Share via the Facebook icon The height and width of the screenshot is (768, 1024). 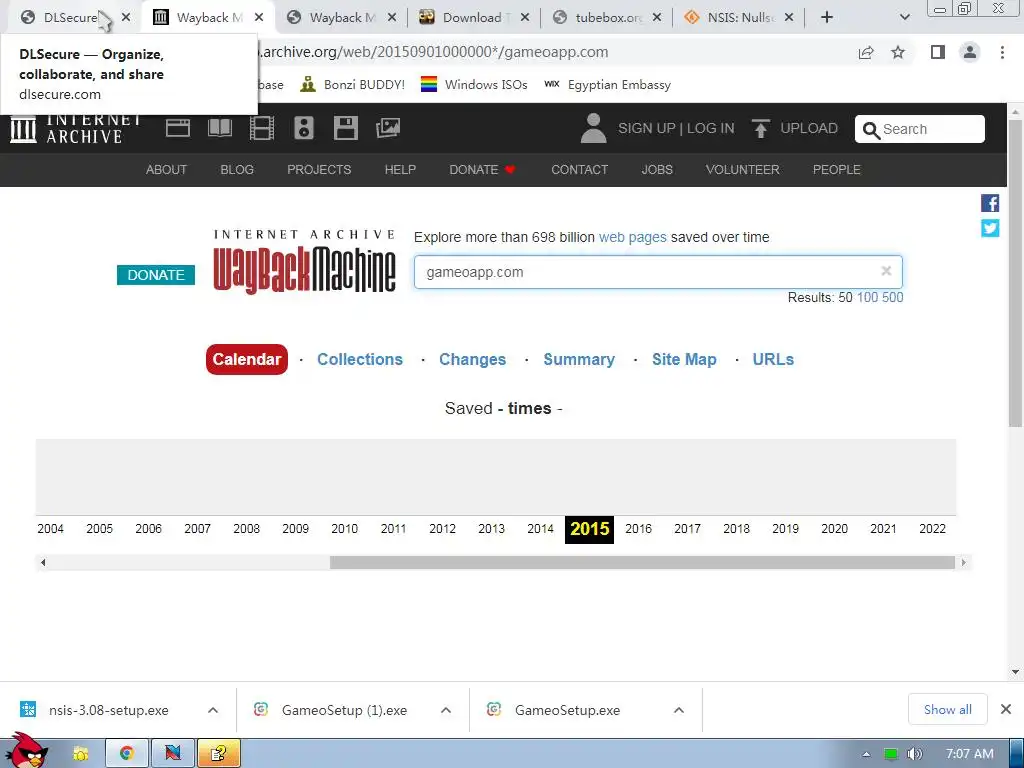tap(990, 203)
